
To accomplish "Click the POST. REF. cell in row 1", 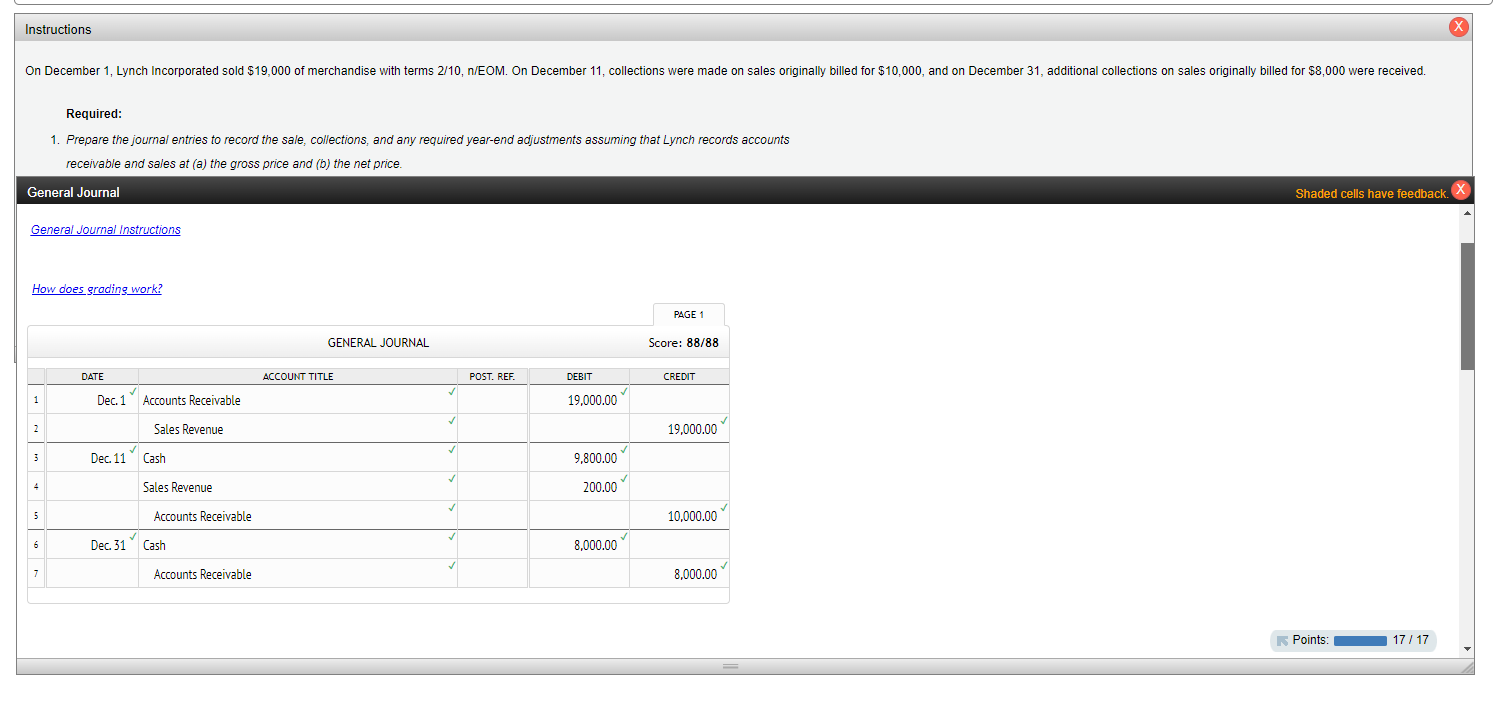I will click(x=492, y=399).
